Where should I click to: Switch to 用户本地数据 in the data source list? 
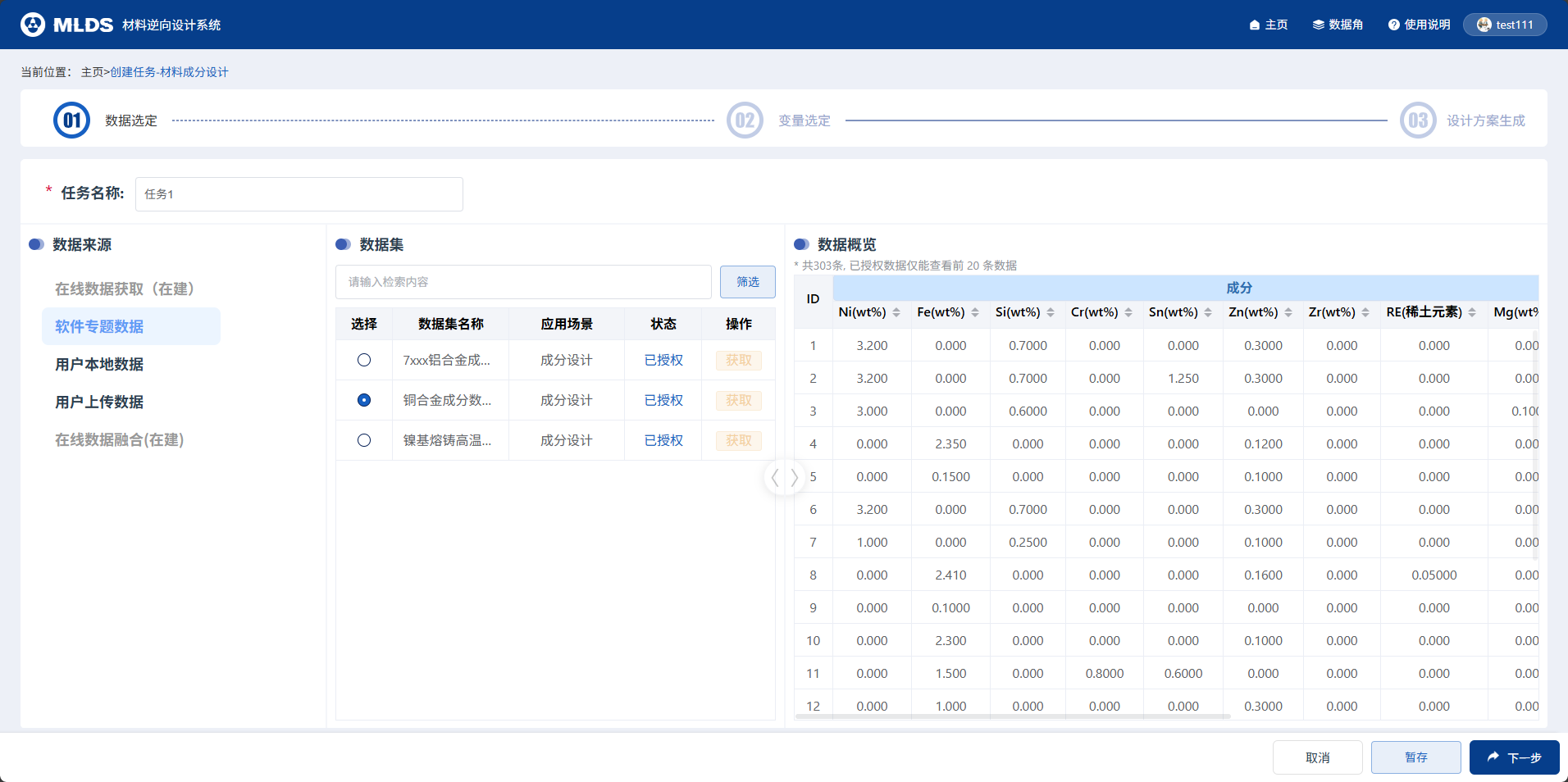(99, 364)
